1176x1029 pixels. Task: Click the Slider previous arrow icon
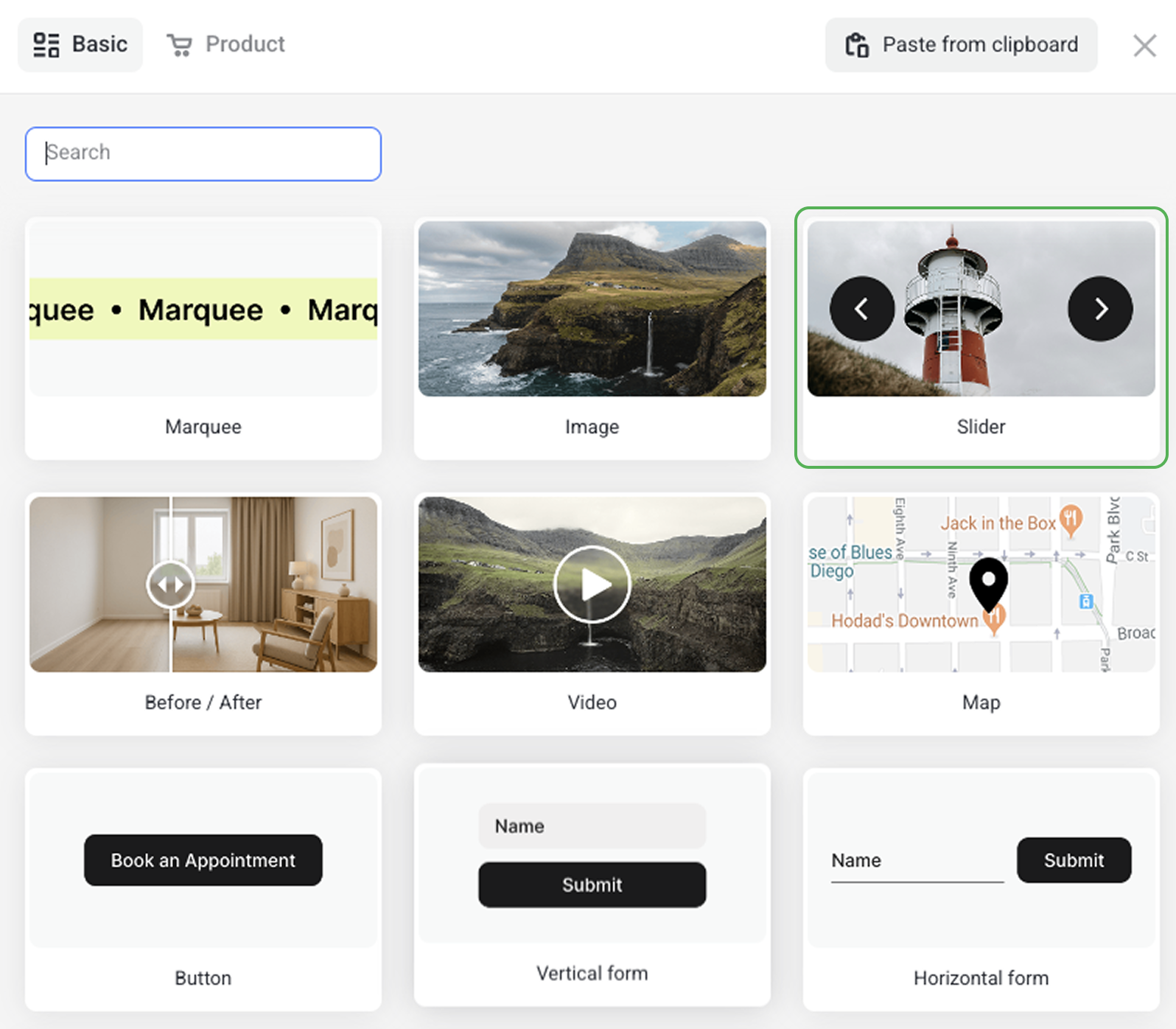tap(861, 309)
